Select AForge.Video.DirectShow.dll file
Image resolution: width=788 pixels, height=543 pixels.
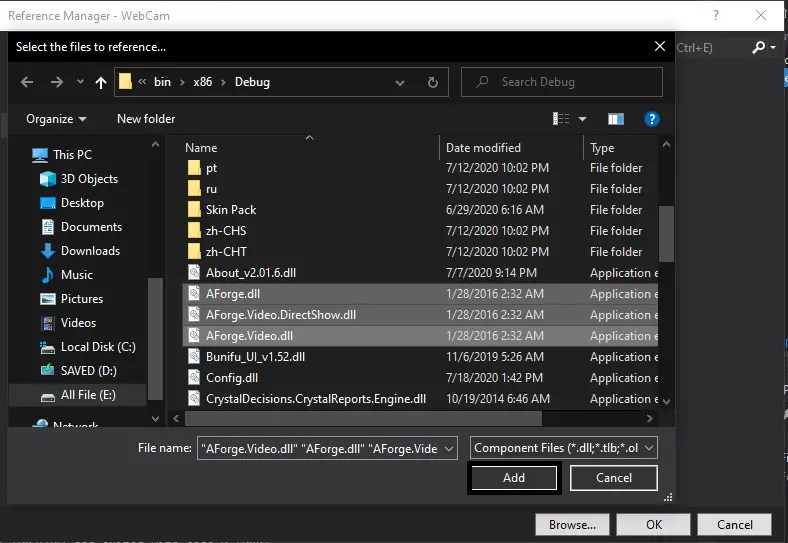(420, 315)
